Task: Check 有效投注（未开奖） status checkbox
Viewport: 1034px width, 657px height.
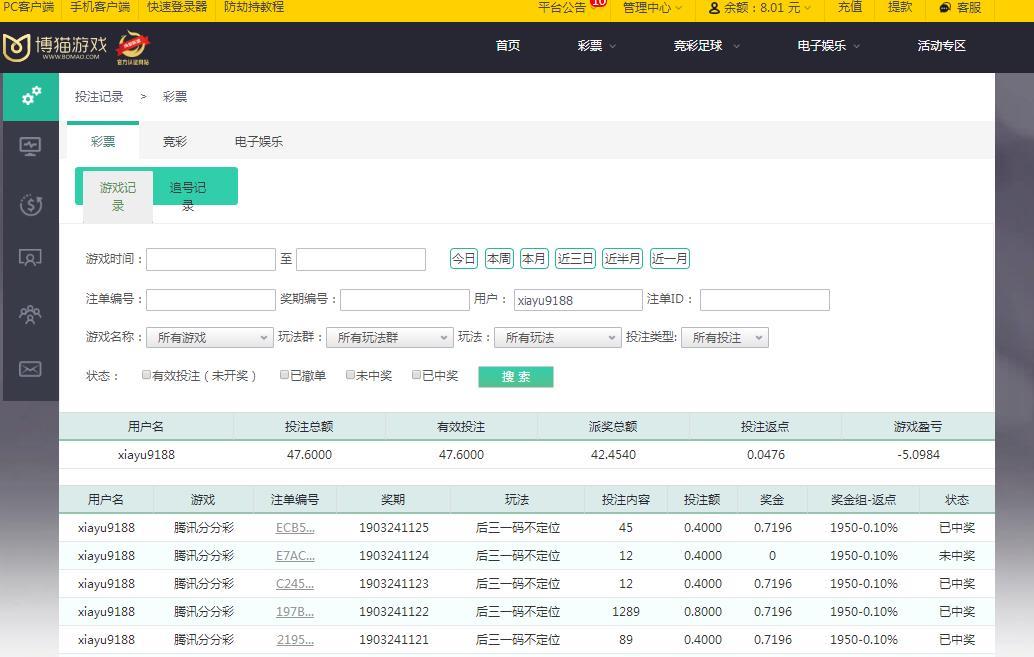Action: pyautogui.click(x=146, y=375)
